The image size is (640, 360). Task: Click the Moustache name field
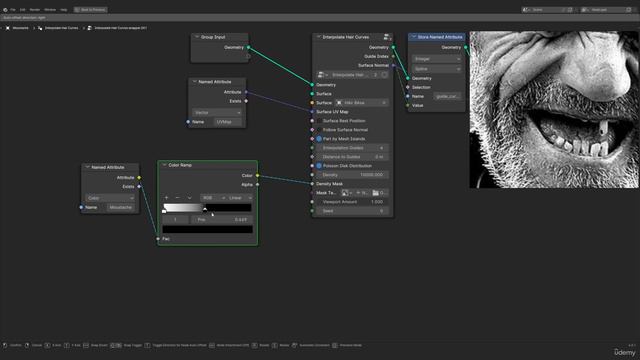point(121,207)
